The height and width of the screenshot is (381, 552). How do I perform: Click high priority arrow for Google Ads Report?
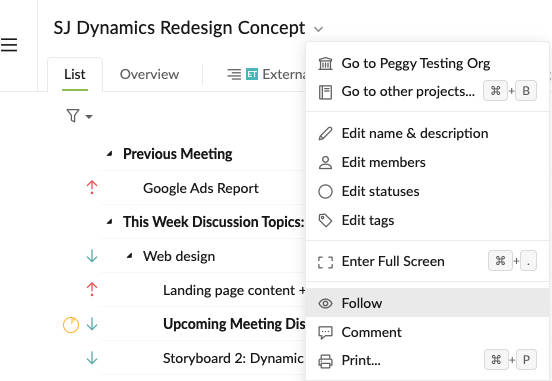[92, 188]
